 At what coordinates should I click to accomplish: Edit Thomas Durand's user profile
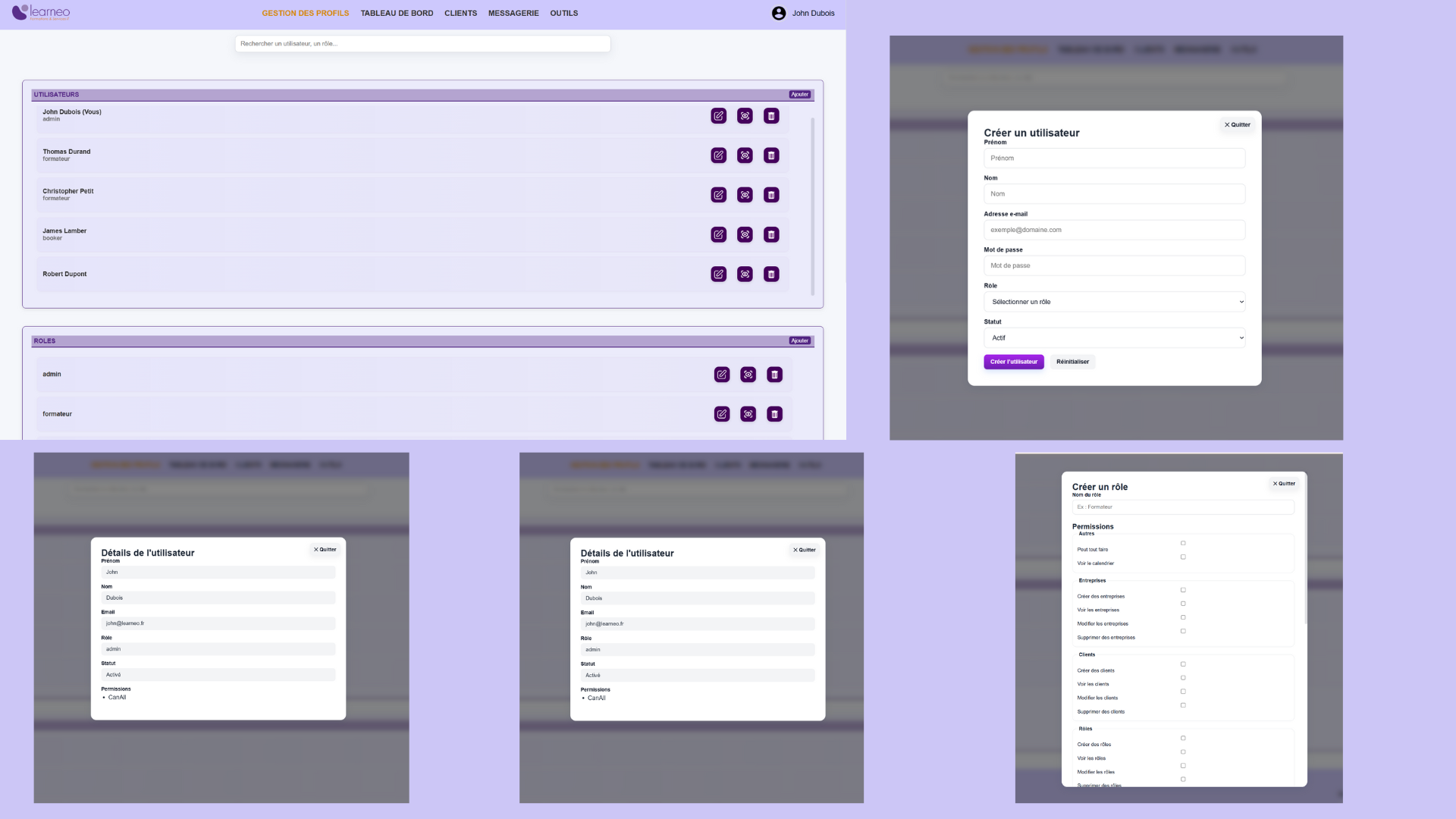tap(718, 155)
